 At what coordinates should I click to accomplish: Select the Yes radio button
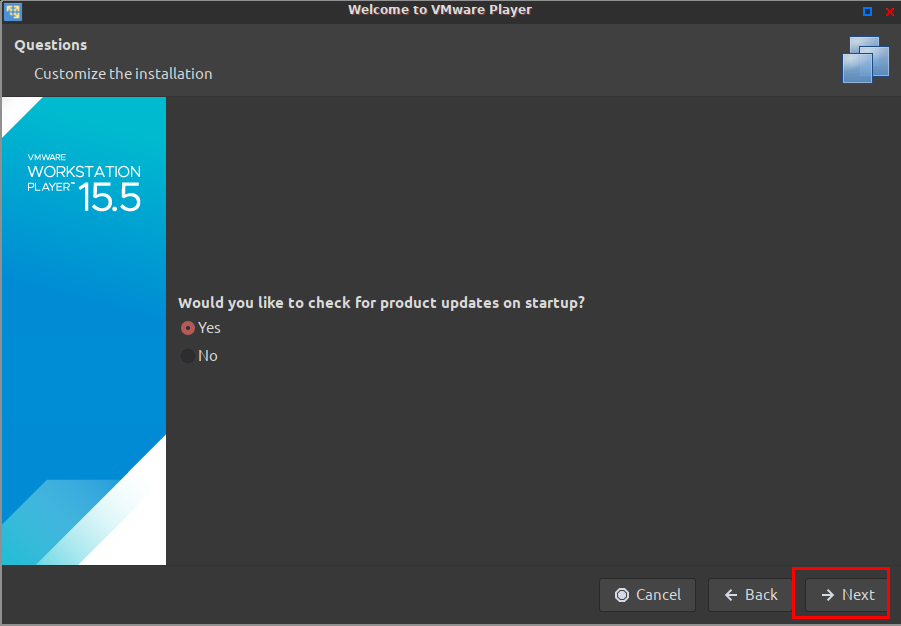tap(188, 328)
